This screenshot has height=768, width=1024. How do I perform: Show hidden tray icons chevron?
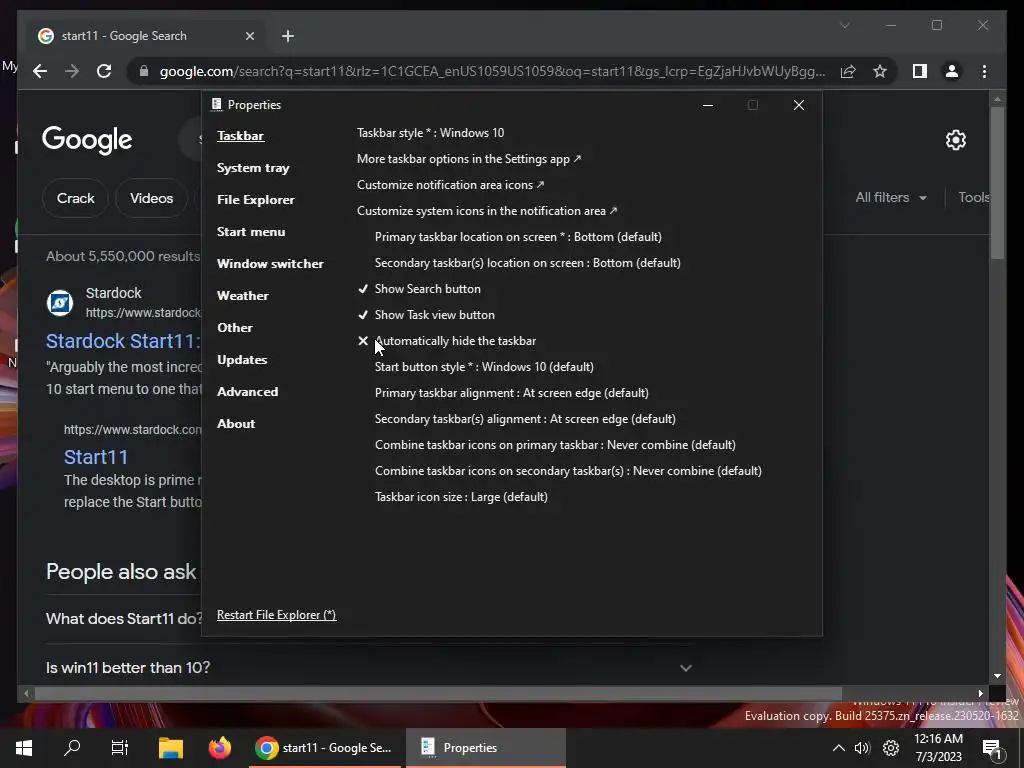click(839, 748)
